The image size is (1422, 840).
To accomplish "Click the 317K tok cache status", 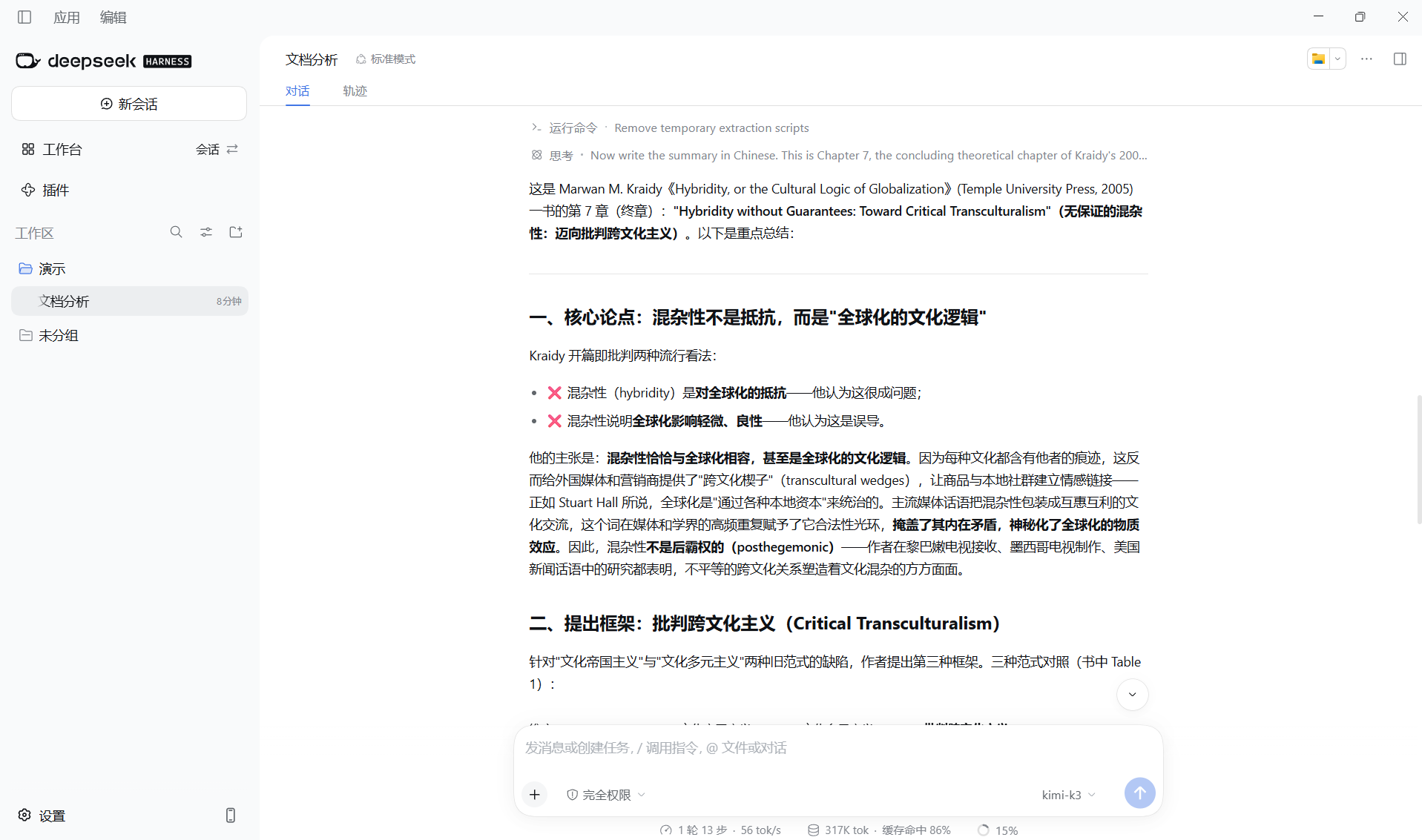I will tap(879, 830).
